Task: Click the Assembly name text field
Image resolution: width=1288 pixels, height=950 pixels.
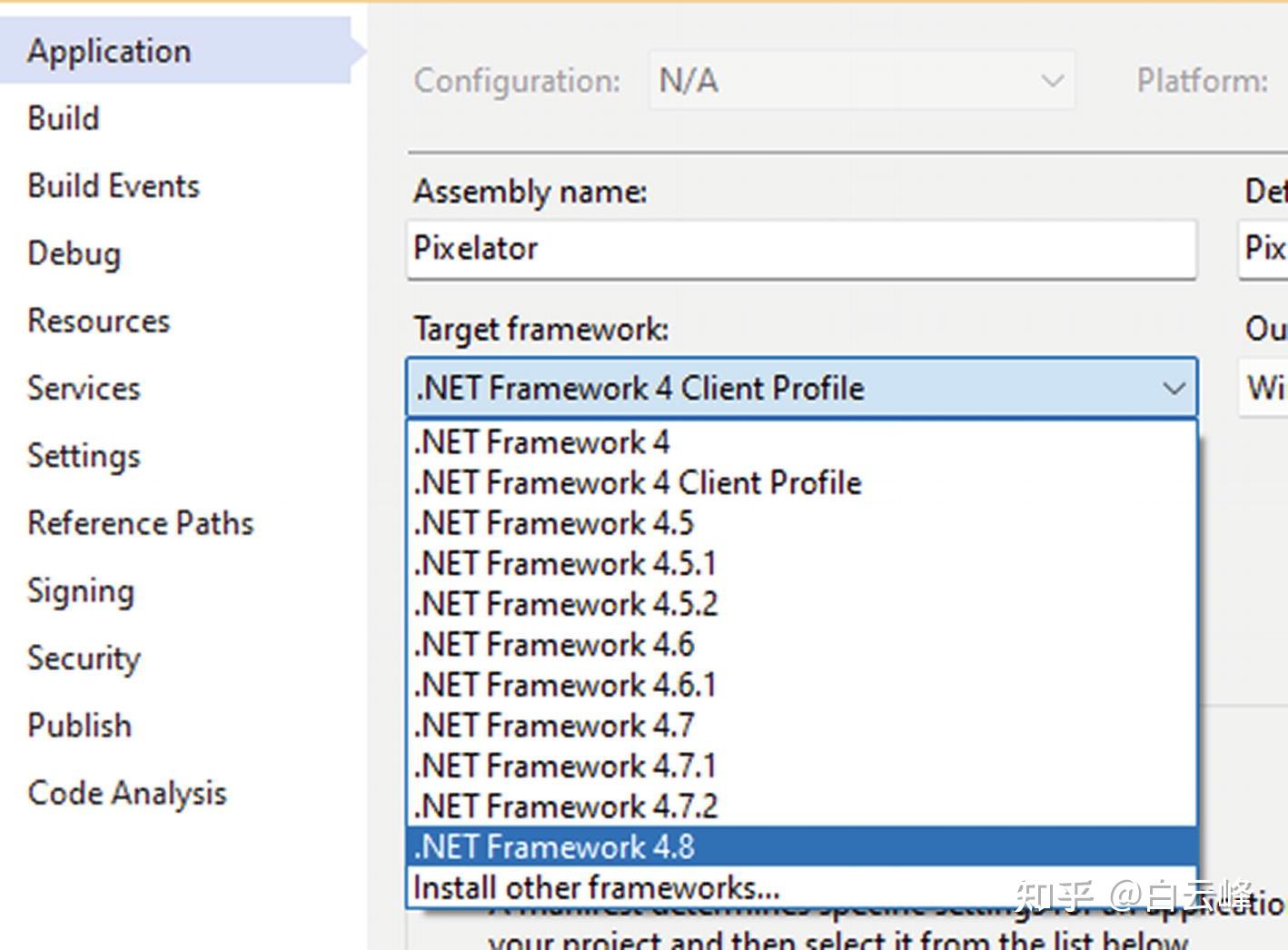Action: point(801,249)
